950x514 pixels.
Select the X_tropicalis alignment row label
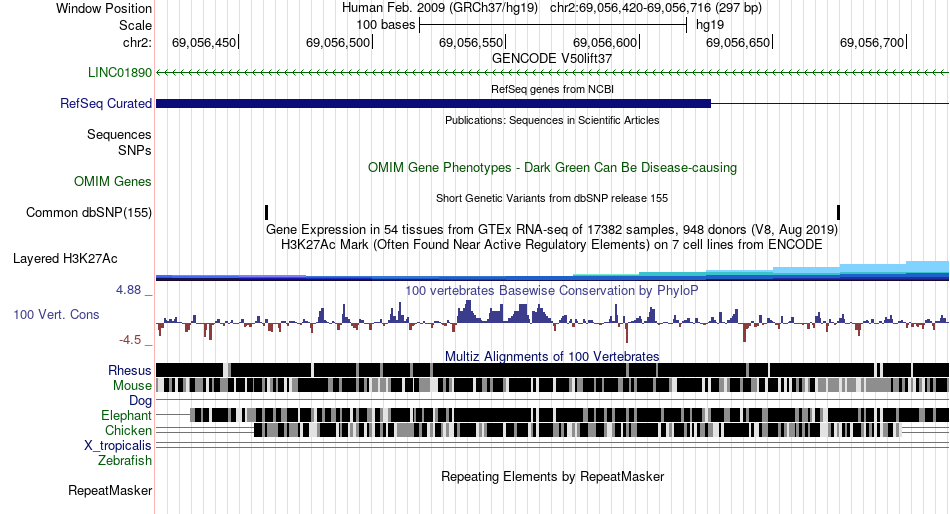(x=118, y=446)
